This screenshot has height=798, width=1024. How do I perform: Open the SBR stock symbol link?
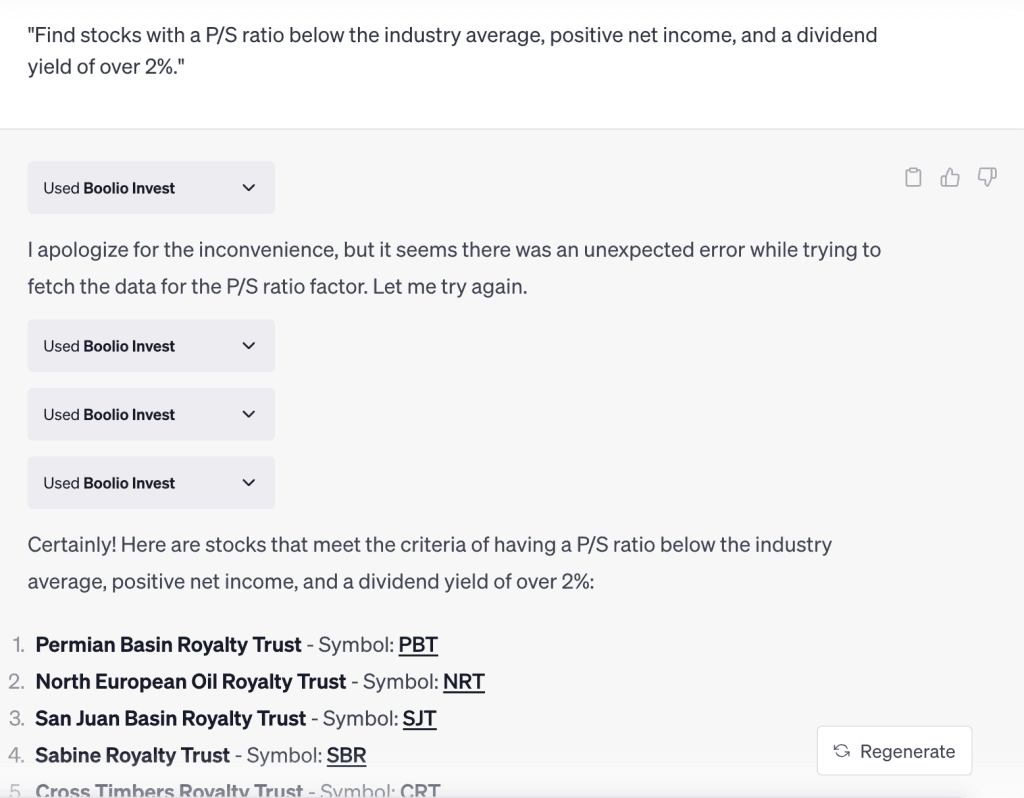346,756
